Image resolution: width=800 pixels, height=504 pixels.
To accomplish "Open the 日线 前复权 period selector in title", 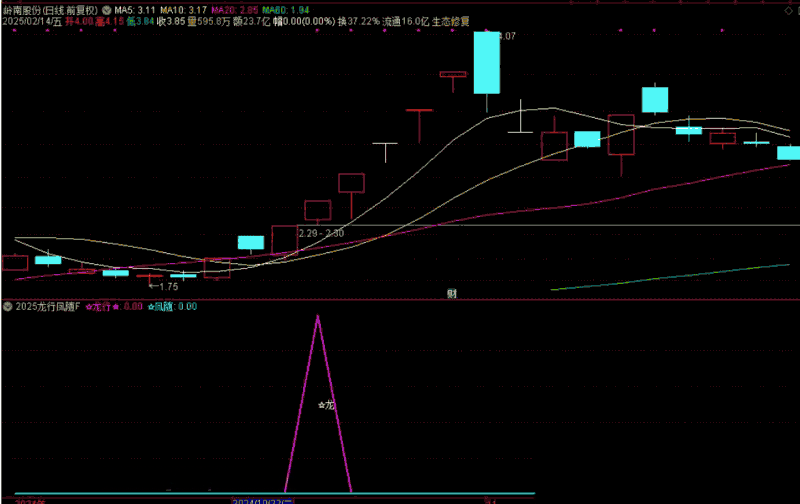I will [71, 8].
